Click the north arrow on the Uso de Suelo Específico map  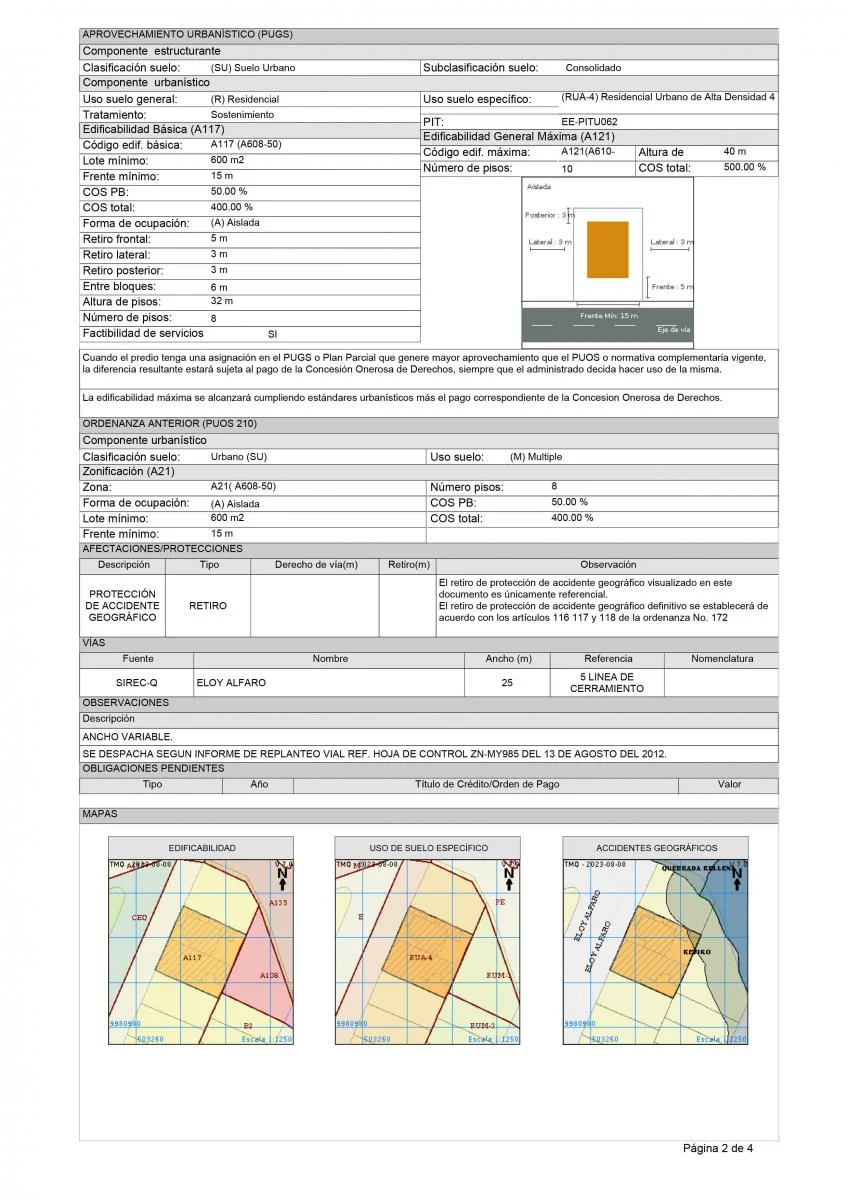point(509,879)
